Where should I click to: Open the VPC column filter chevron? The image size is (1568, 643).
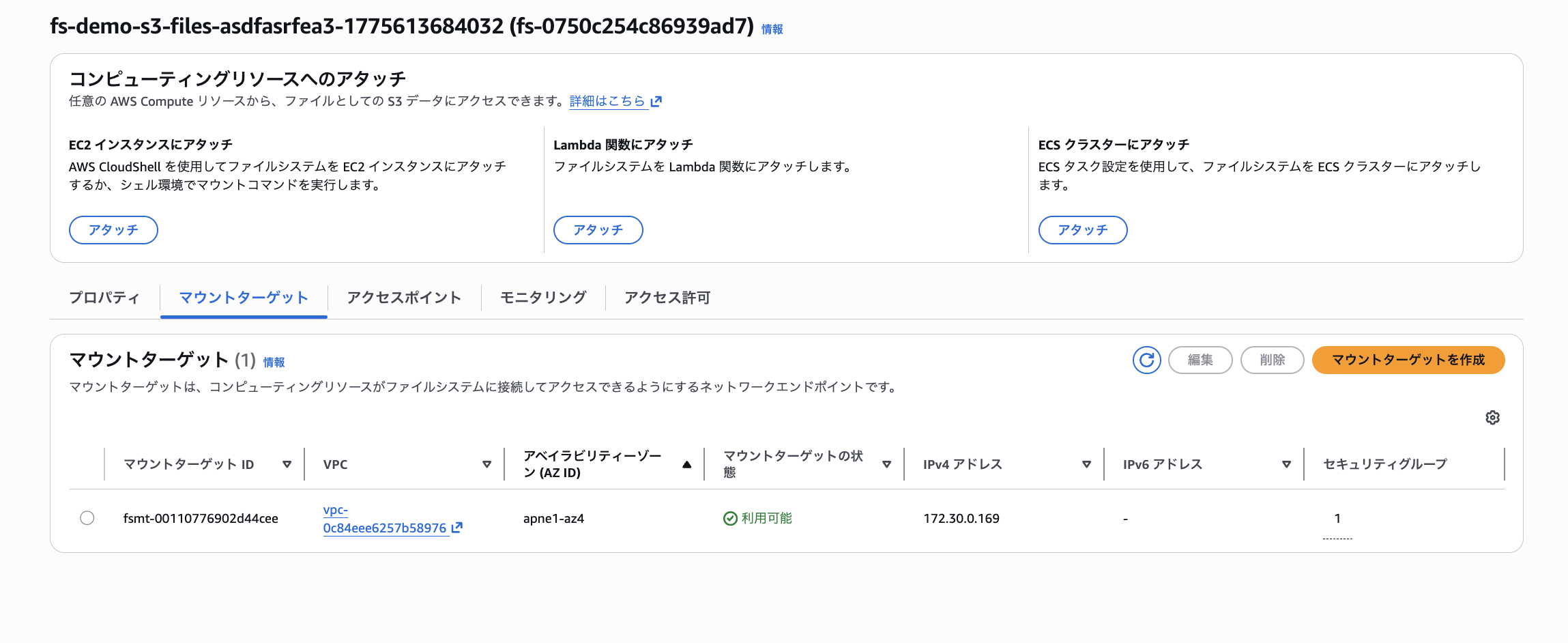pos(487,464)
